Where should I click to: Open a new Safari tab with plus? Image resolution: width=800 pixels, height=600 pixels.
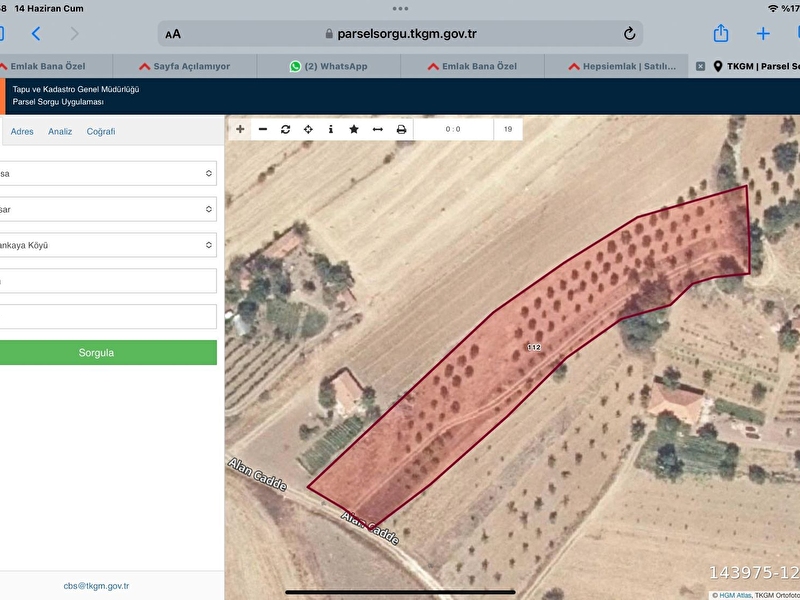(763, 34)
